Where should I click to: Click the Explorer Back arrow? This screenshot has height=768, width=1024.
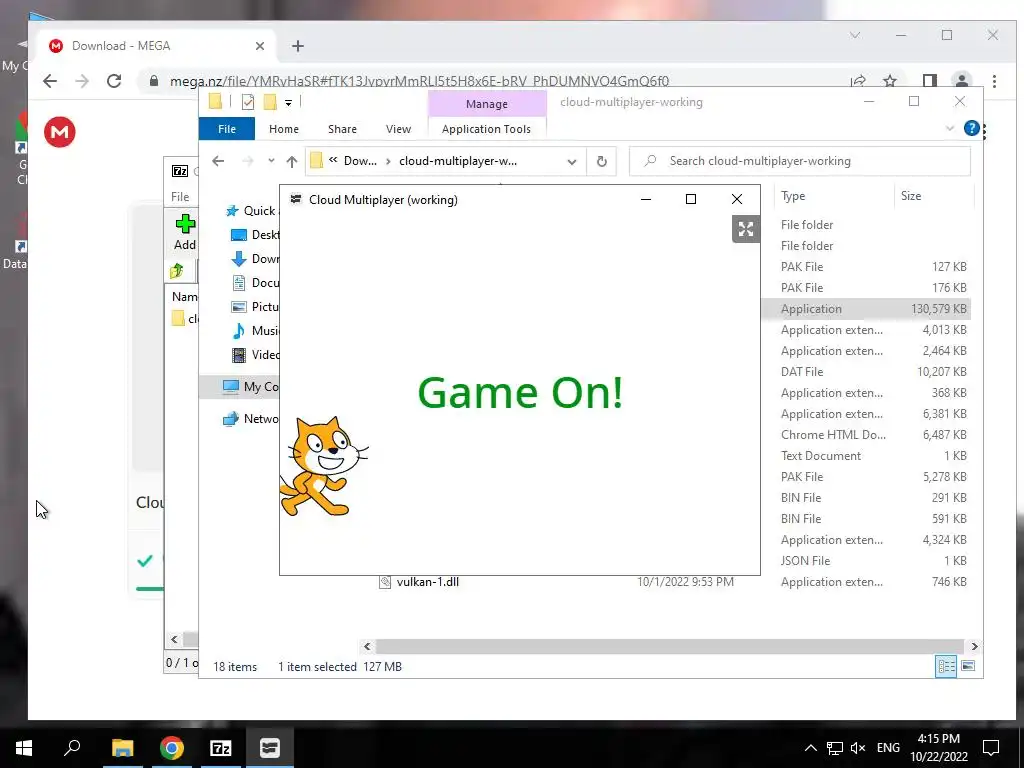tap(218, 161)
